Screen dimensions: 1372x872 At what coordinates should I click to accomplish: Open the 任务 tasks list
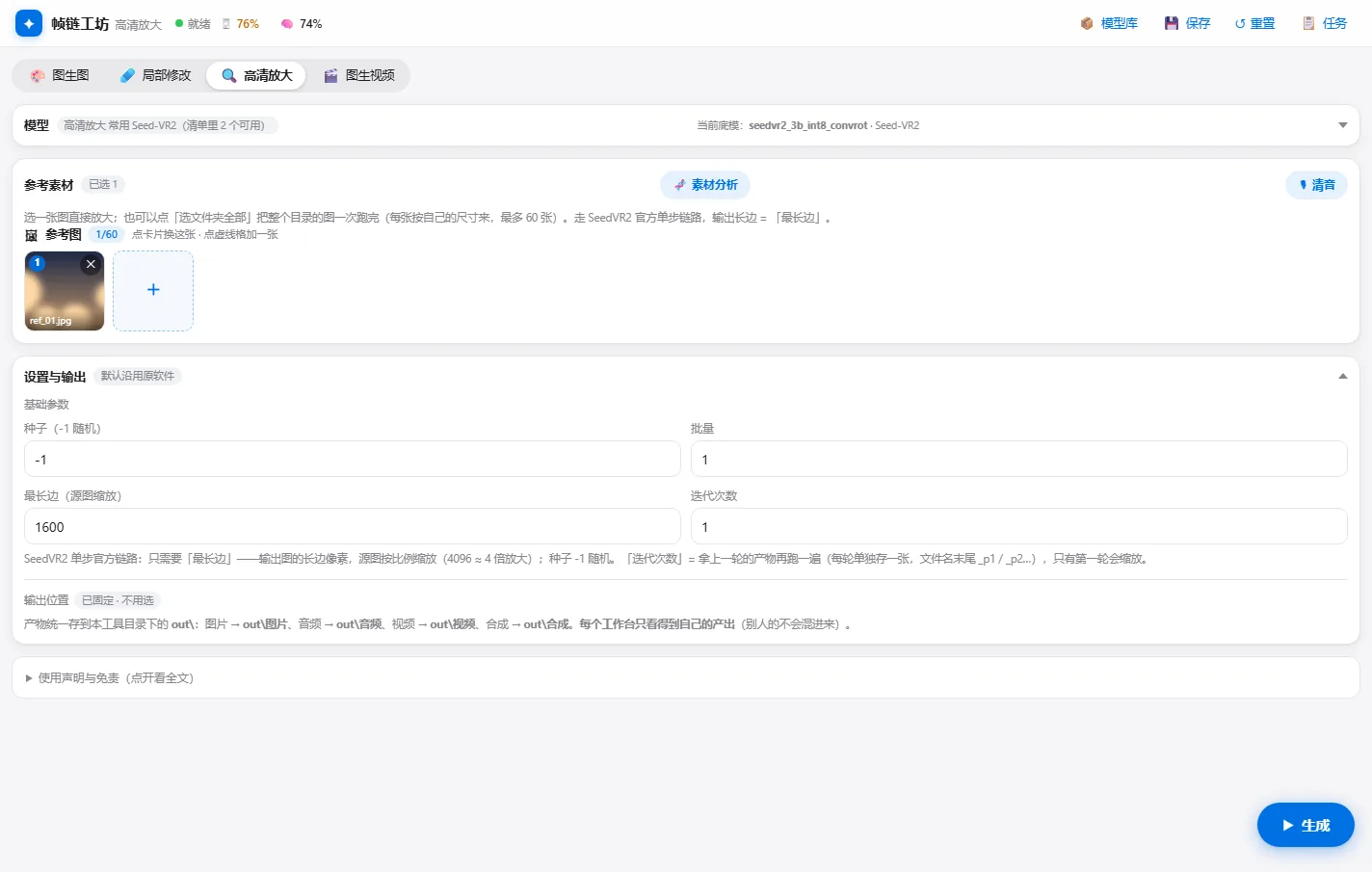coord(1325,23)
